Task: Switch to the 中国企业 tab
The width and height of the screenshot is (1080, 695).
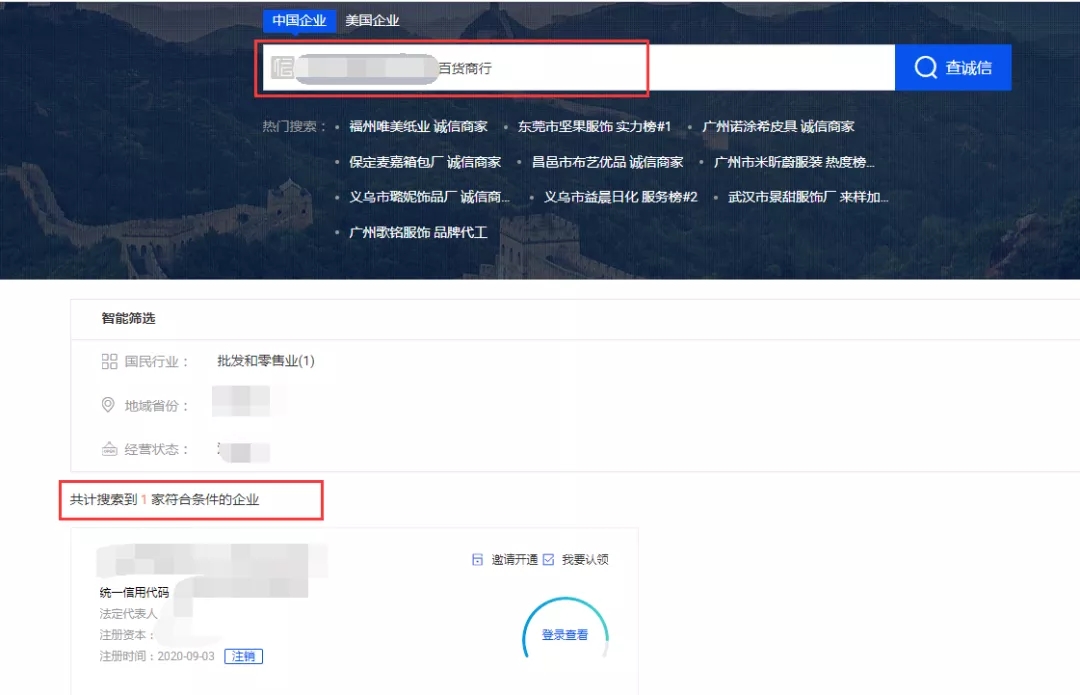Action: click(299, 20)
